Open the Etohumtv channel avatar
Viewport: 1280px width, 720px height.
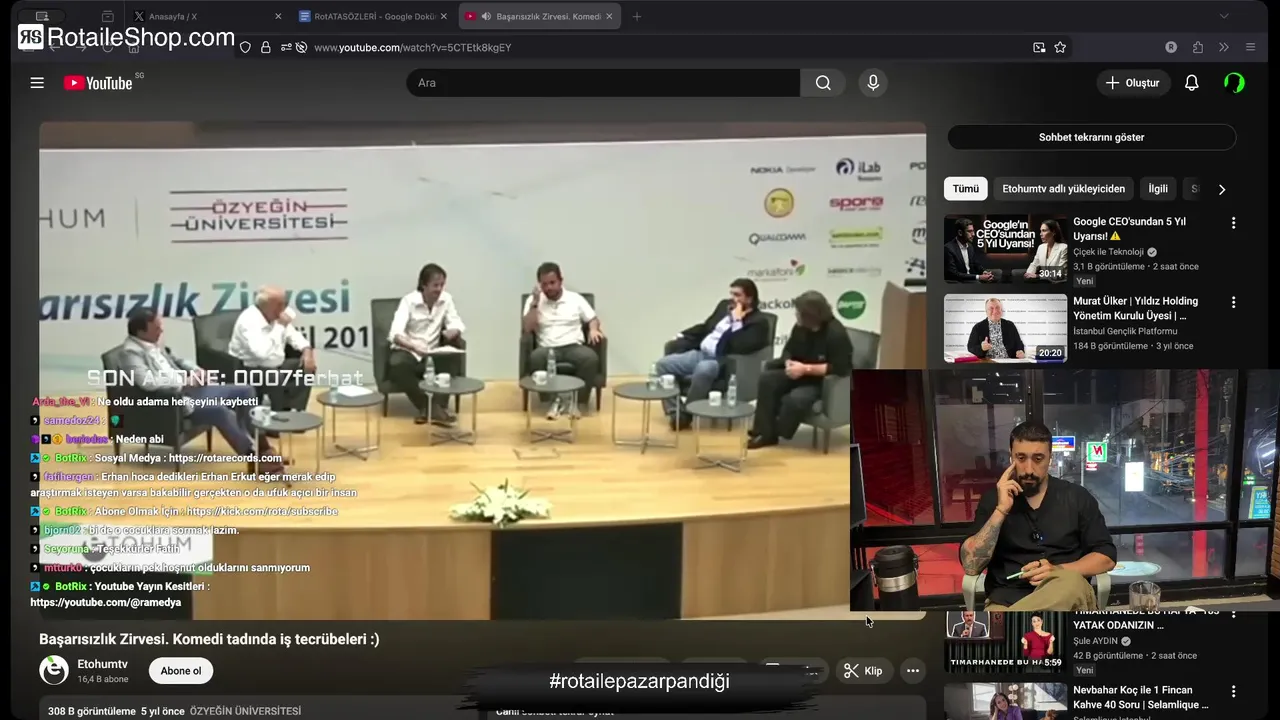pos(54,670)
